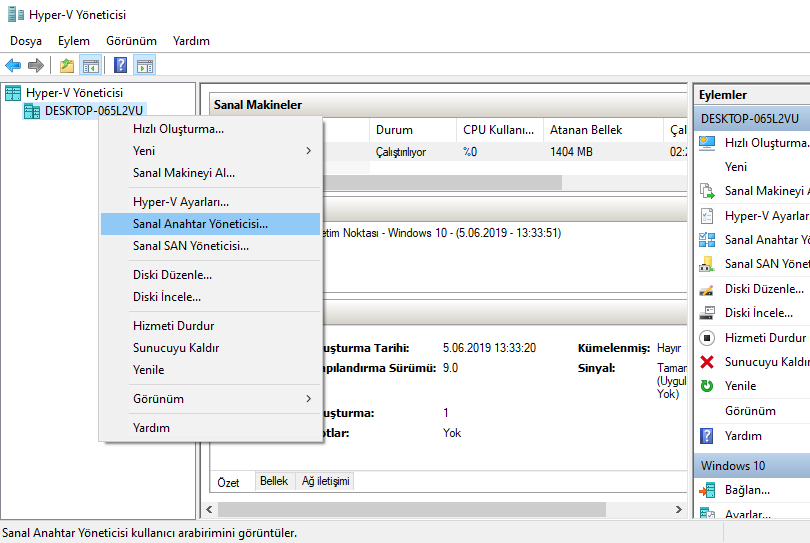Click the left arrow of bottom horizontal scrollbar
Viewport: 810px width, 543px height.
[209, 509]
